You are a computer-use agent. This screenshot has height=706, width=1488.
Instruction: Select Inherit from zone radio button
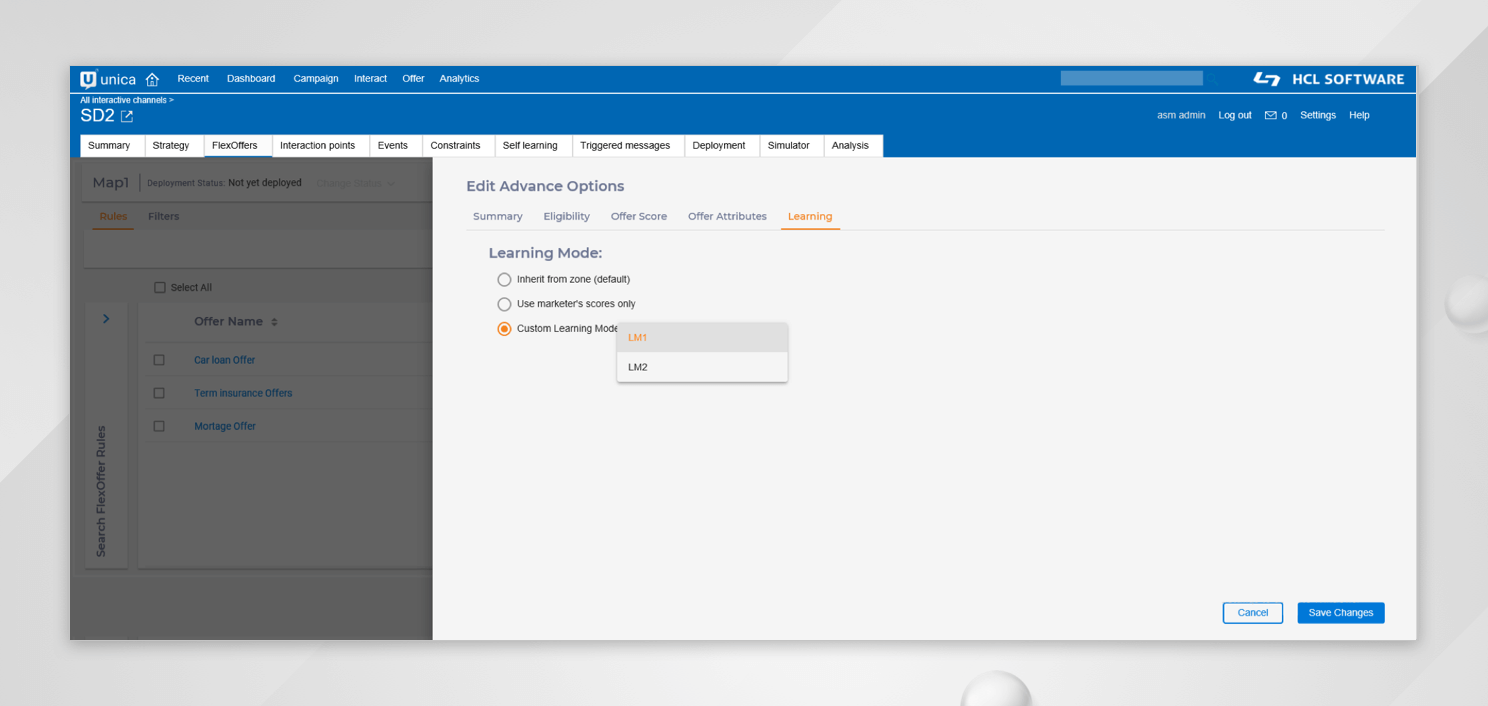click(504, 280)
